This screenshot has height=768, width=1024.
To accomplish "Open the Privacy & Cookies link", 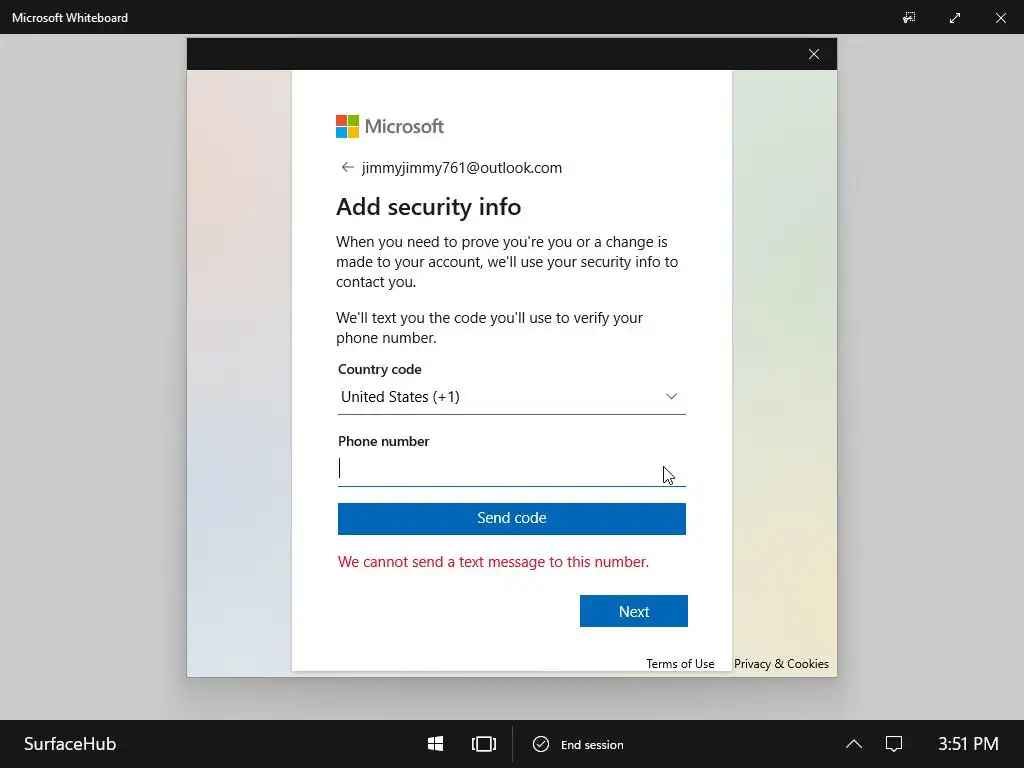I will 781,664.
